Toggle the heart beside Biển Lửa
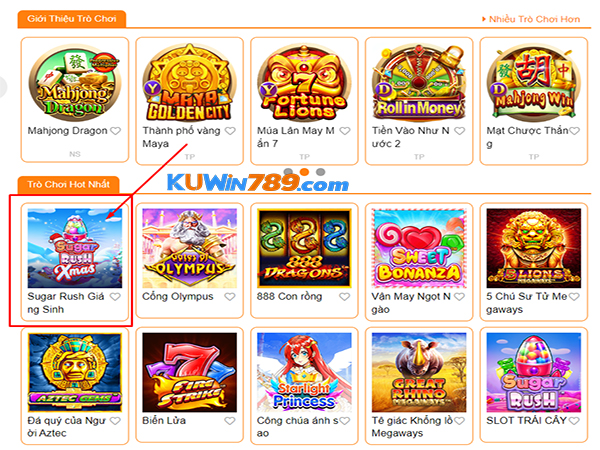 pyautogui.click(x=230, y=421)
